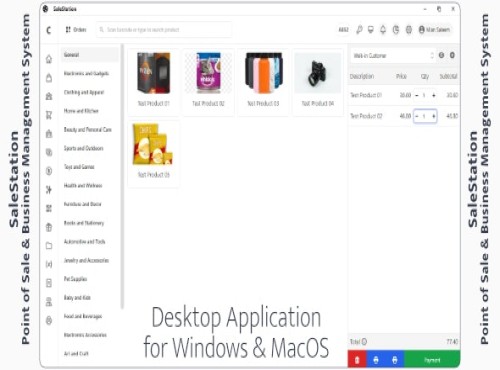
Task: Click the airplane-shaped sidebar icon
Action: coord(49,190)
